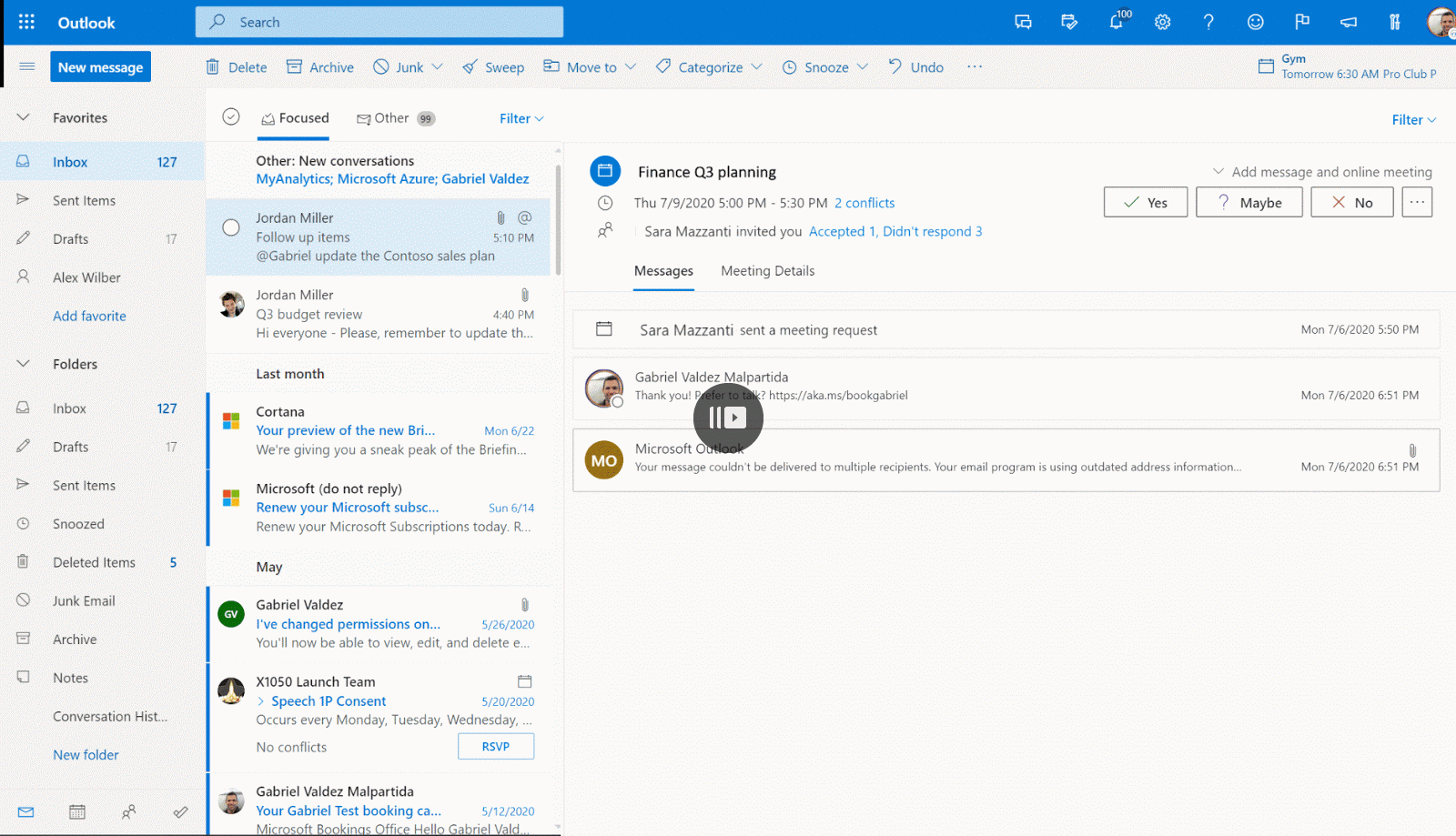
Task: Switch to Mail view icon at bottom
Action: point(25,811)
